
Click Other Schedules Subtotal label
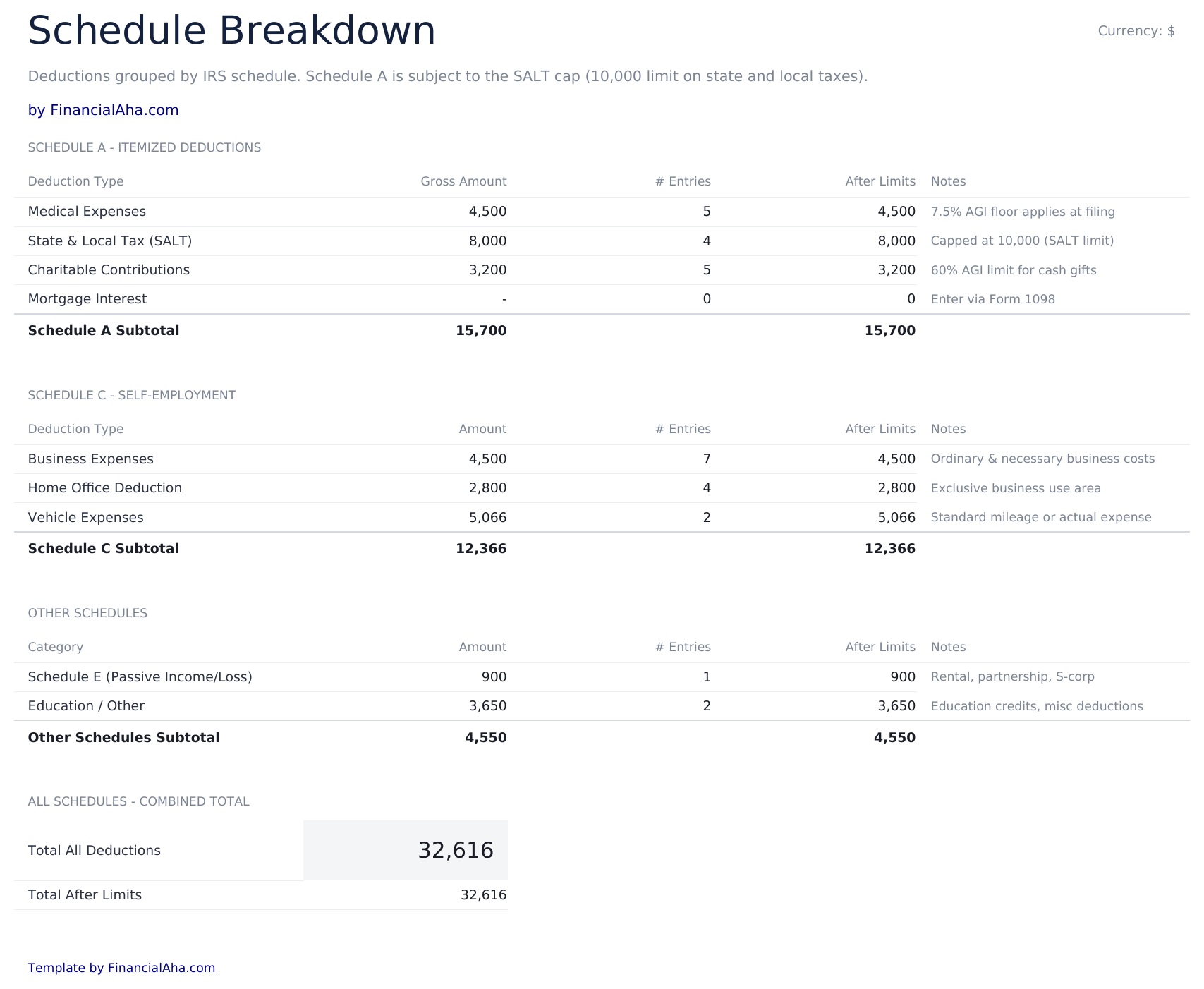(124, 738)
